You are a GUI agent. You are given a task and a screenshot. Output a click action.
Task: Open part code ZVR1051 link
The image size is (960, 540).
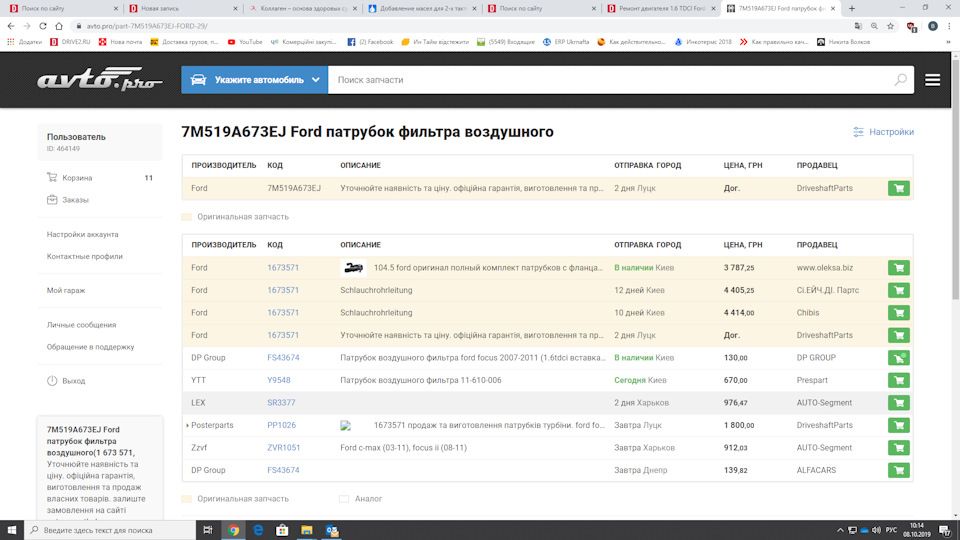pyautogui.click(x=283, y=448)
